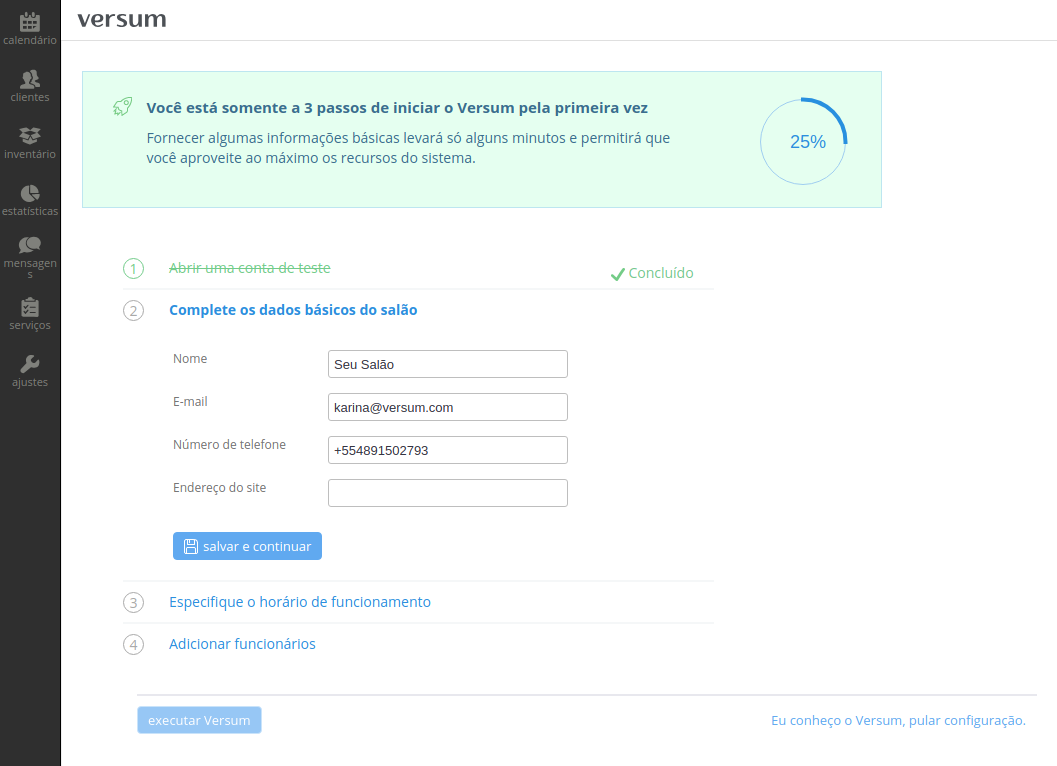This screenshot has width=1057, height=766.
Task: Click the E-mail label
Action: click(x=190, y=401)
